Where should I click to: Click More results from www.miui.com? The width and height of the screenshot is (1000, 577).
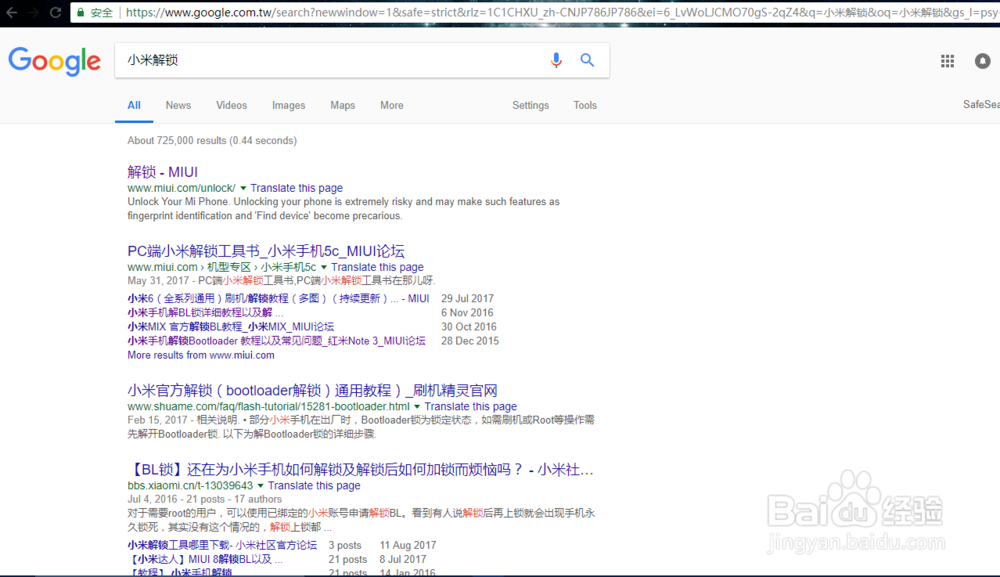tap(201, 355)
